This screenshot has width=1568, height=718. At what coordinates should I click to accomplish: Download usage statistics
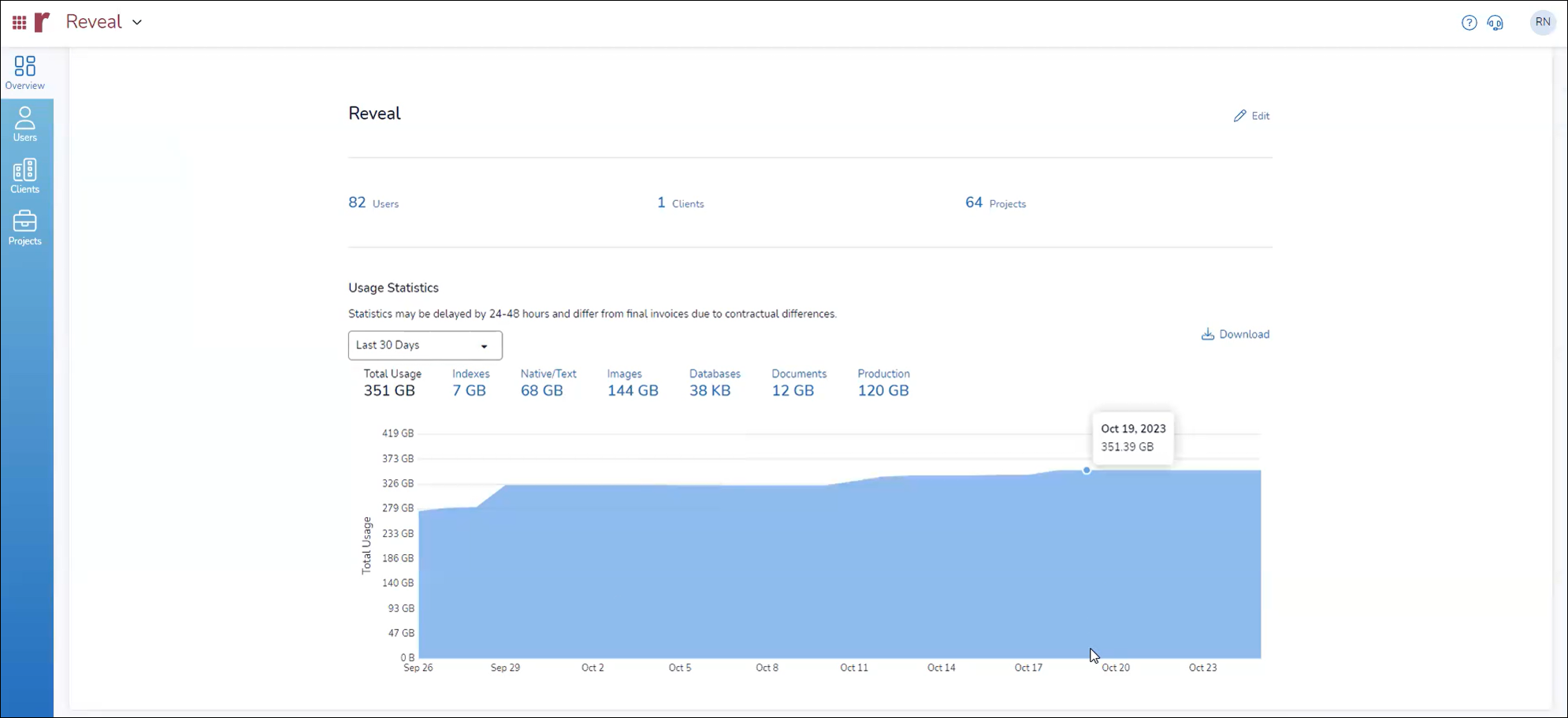(1235, 334)
